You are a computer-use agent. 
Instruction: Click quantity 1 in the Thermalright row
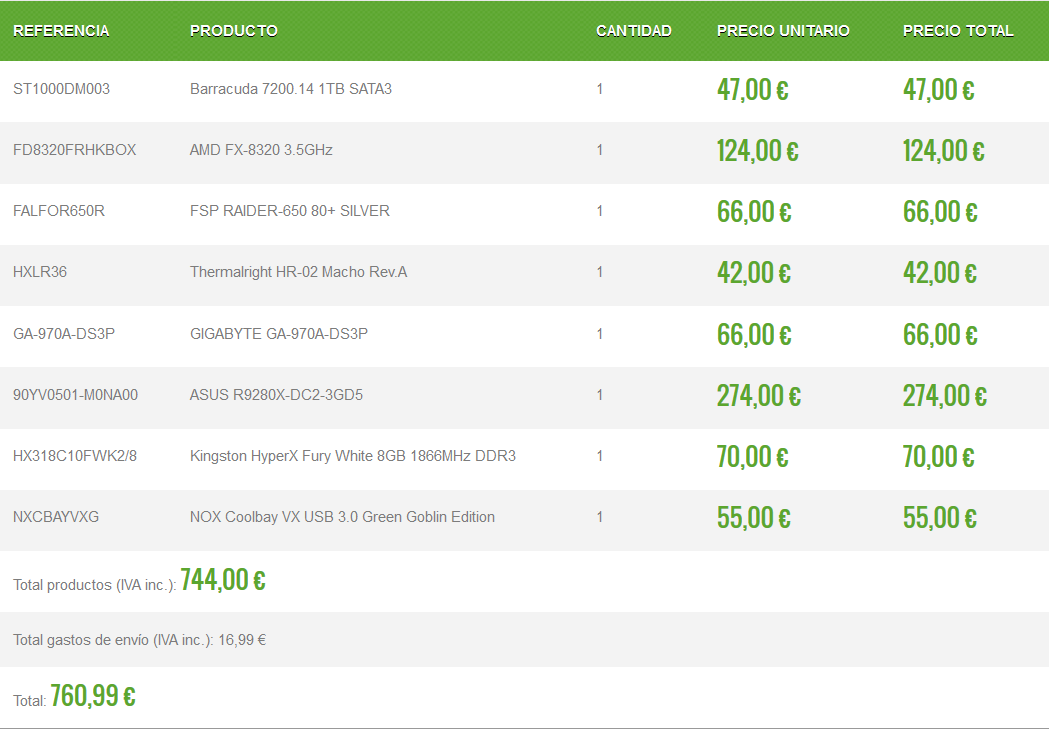click(x=600, y=272)
